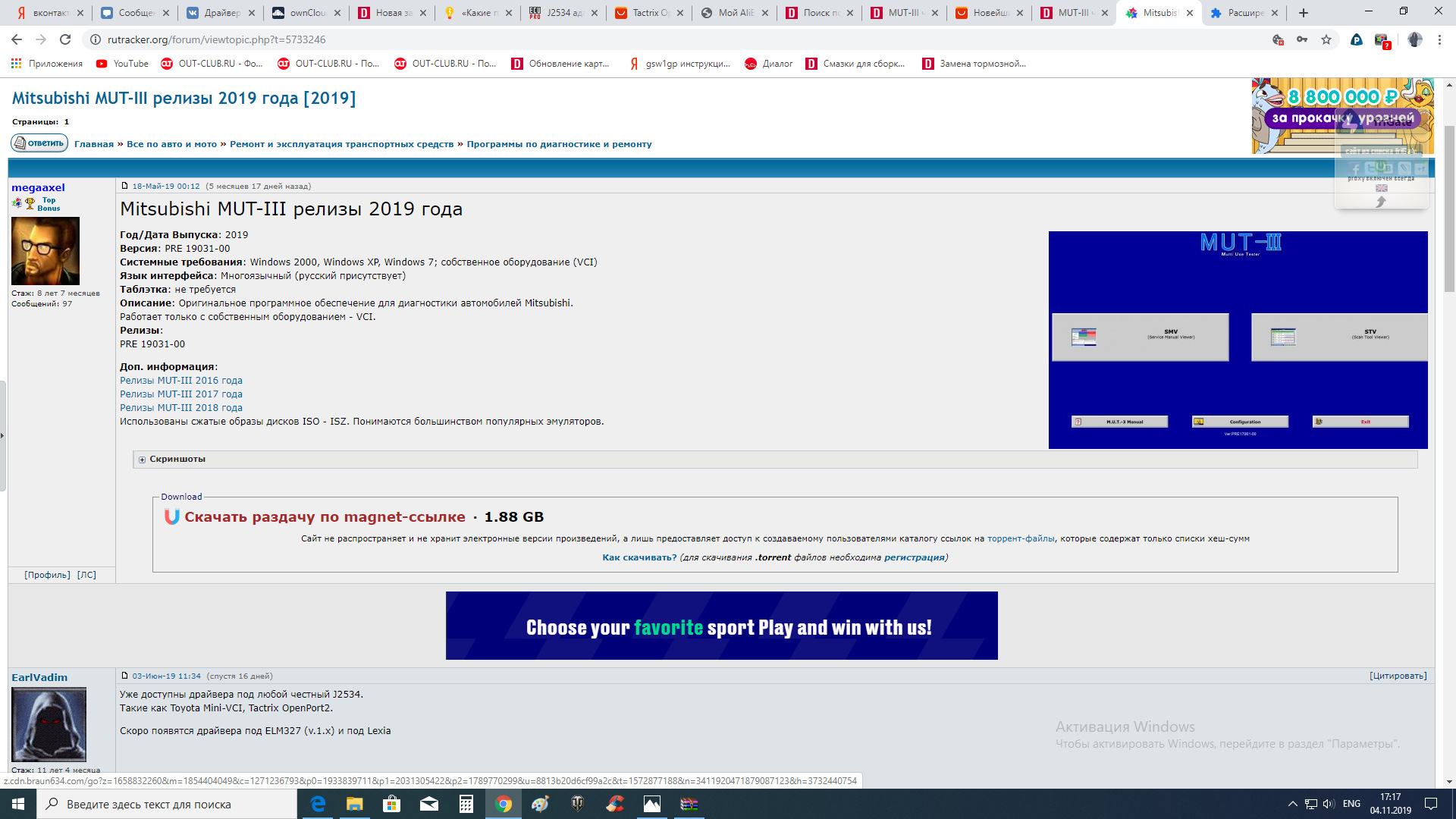The image size is (1456, 819).
Task: Open EarlVadim user name
Action: coord(39,677)
